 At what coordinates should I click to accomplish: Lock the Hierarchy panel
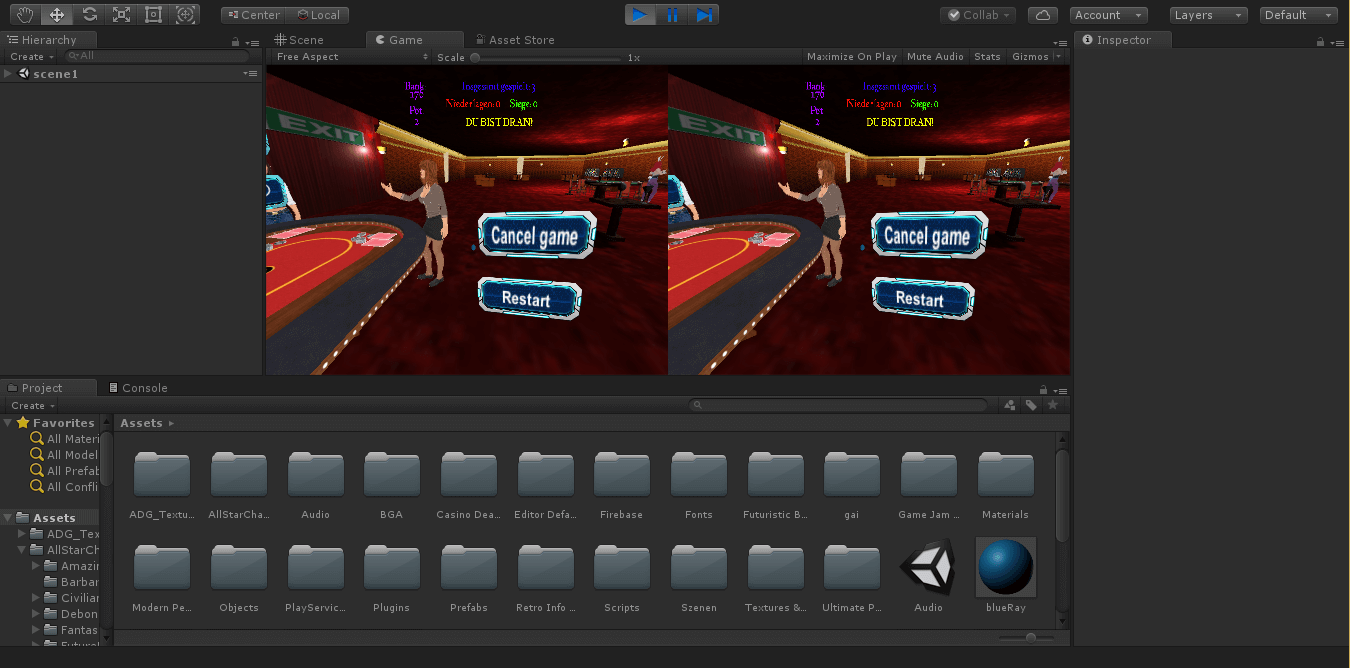[236, 42]
